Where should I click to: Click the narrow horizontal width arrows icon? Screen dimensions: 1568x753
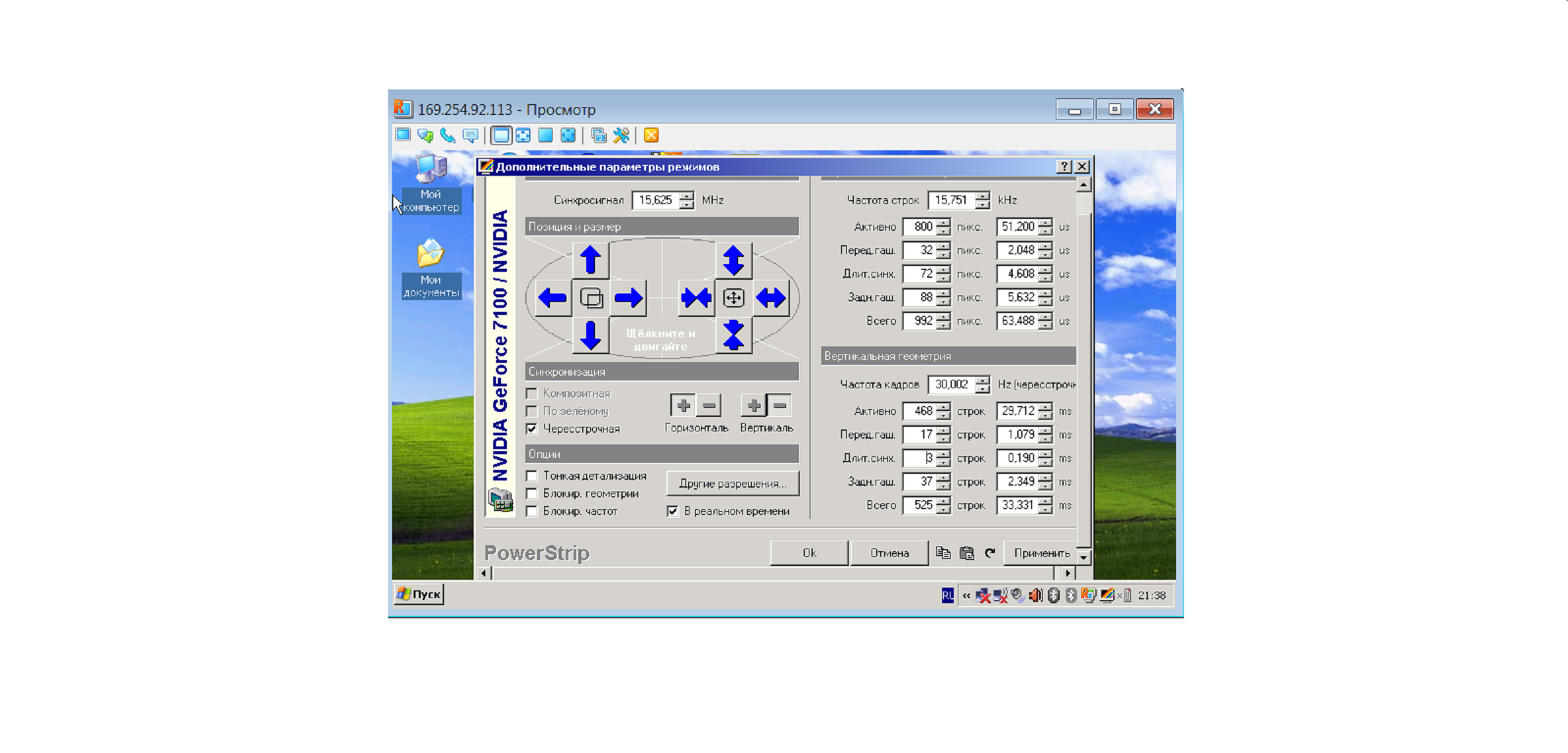coord(696,298)
